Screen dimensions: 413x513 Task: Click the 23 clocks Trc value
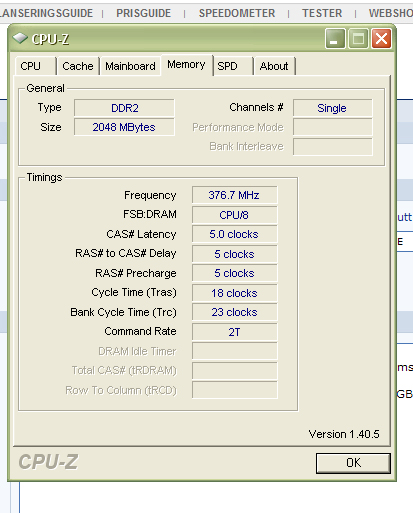pyautogui.click(x=234, y=312)
